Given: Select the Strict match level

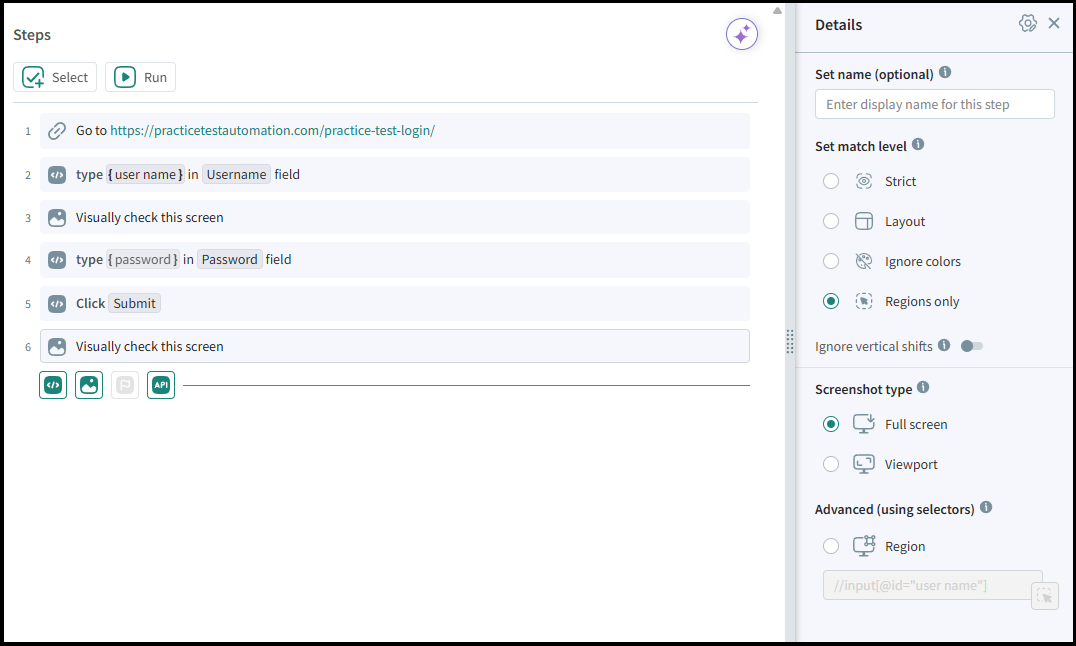Looking at the screenshot, I should [x=831, y=181].
